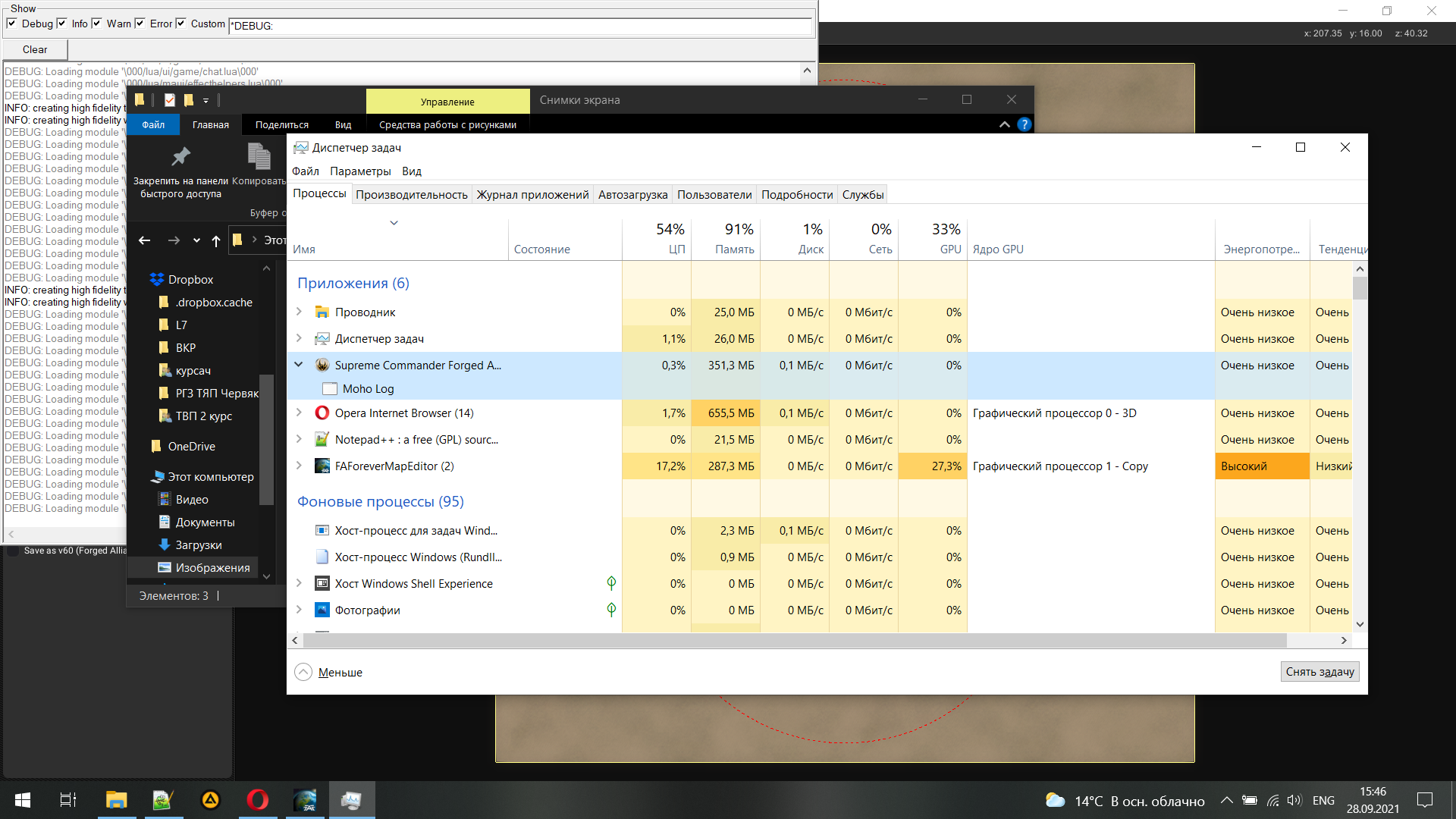Click the custom filter field containing *DEBUG:

[x=520, y=26]
